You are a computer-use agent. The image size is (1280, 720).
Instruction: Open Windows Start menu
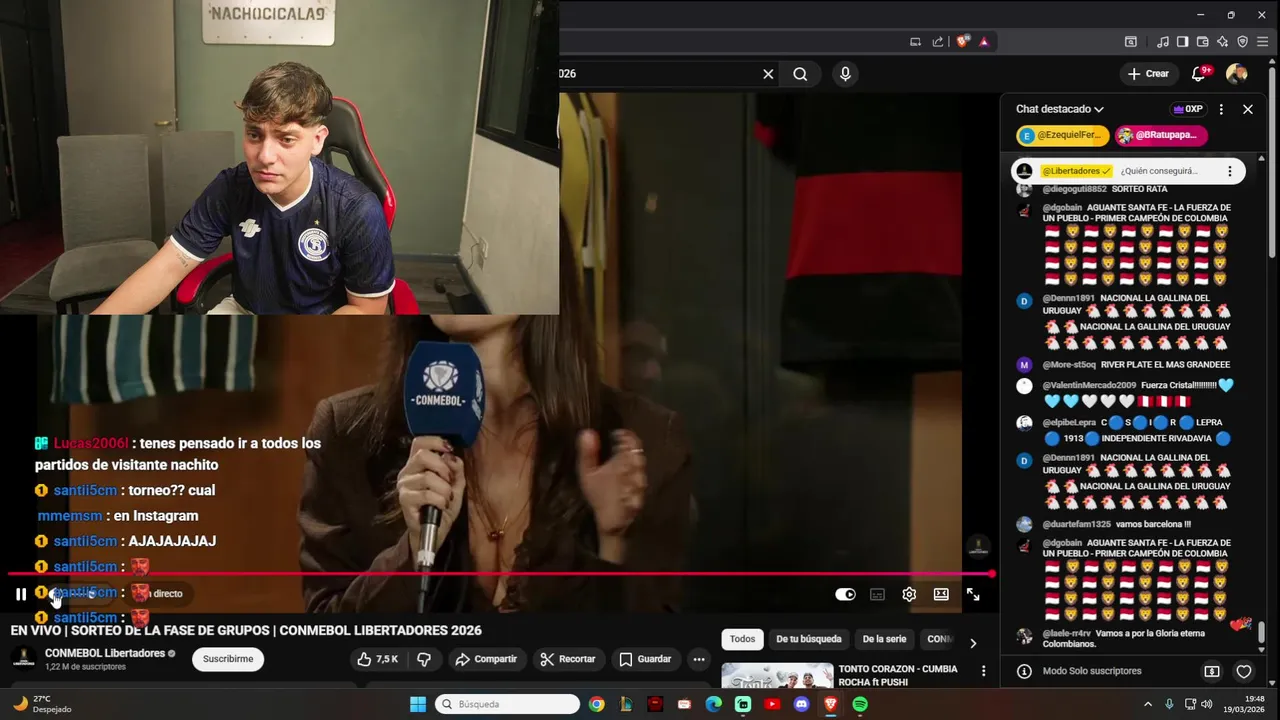(x=418, y=704)
